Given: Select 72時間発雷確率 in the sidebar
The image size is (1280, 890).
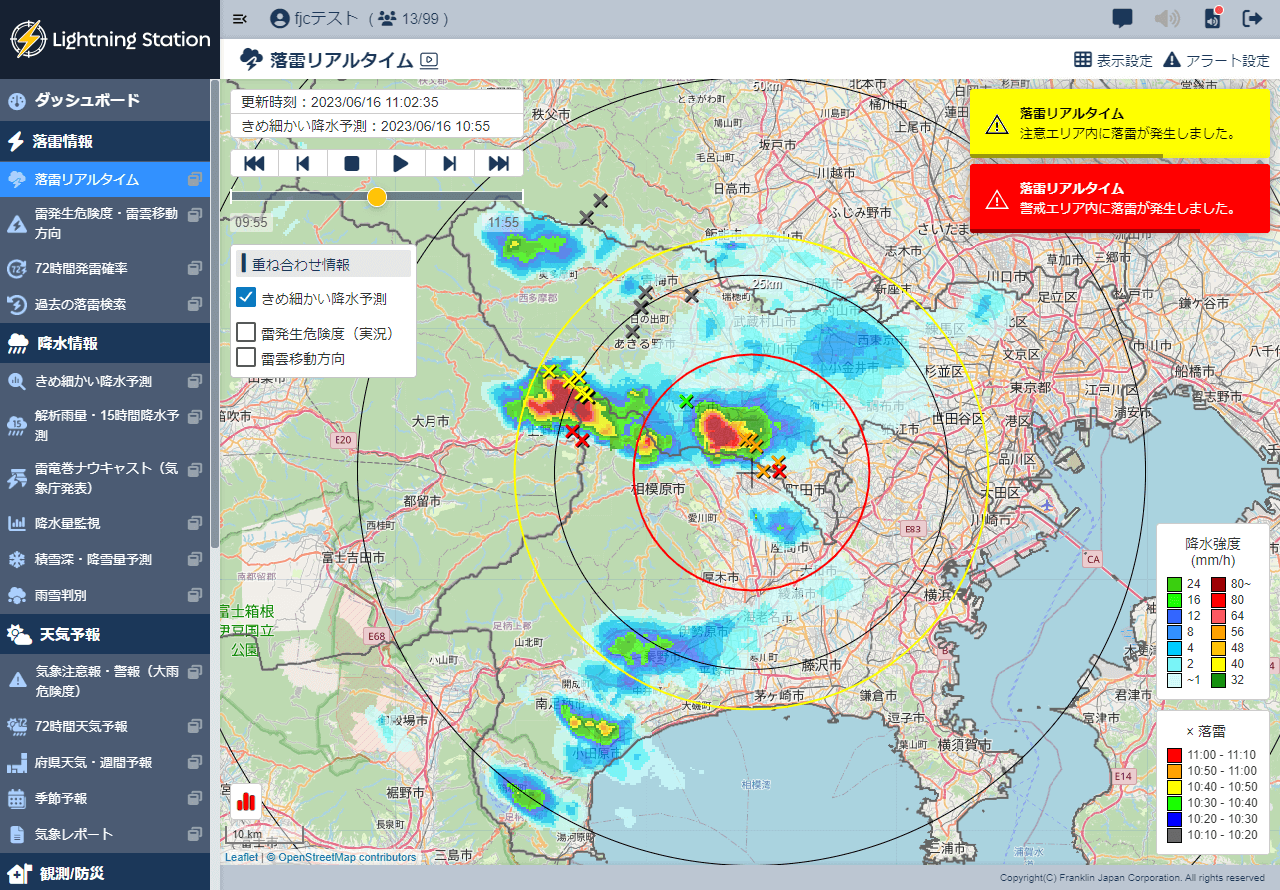Looking at the screenshot, I should click(x=95, y=268).
